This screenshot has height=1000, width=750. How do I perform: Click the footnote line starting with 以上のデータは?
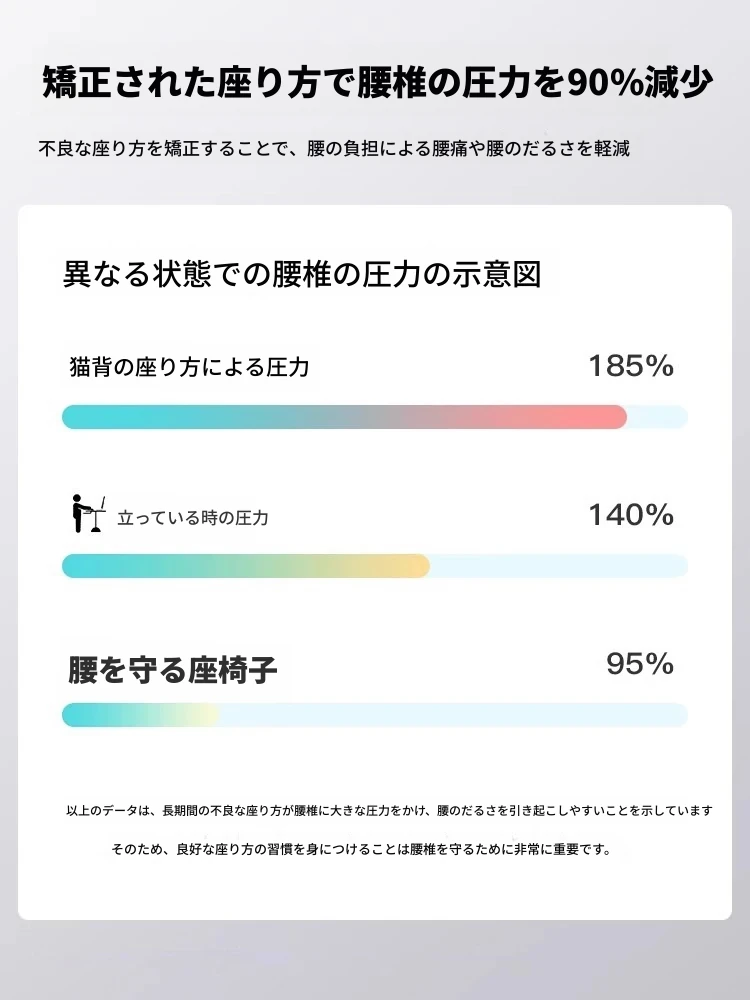(389, 809)
